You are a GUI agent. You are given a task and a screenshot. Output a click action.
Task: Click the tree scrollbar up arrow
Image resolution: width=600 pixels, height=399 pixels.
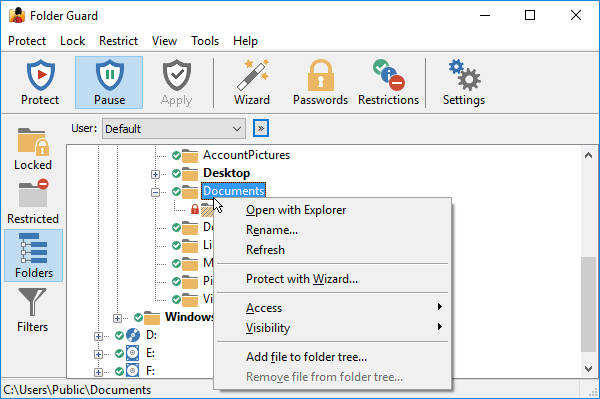coord(588,155)
